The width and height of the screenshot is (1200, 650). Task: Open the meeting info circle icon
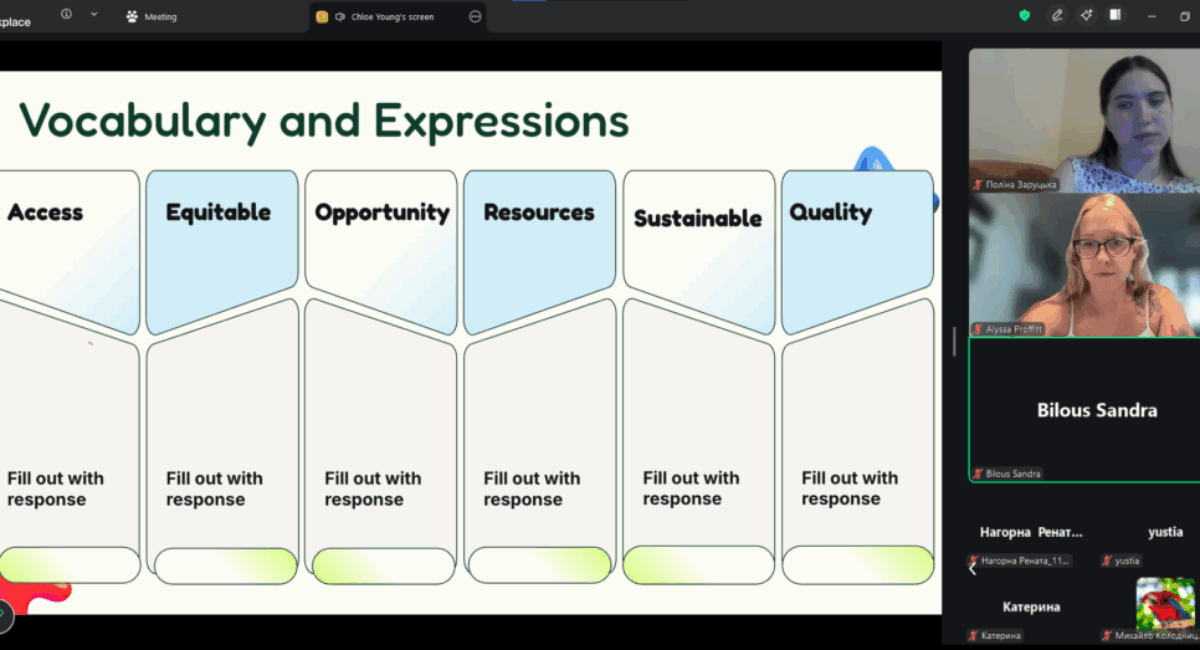[x=66, y=14]
